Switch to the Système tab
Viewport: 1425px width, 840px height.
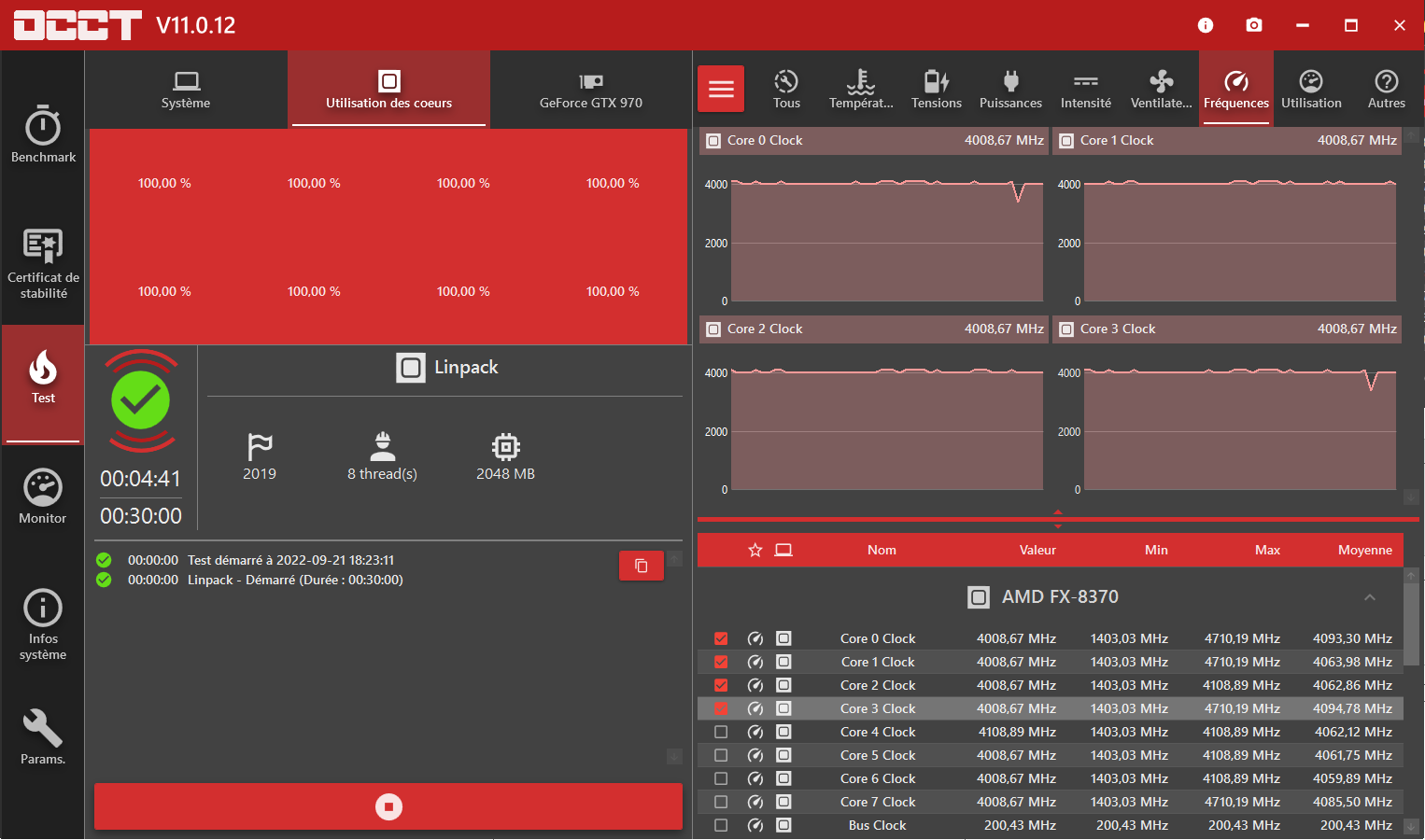(x=186, y=90)
